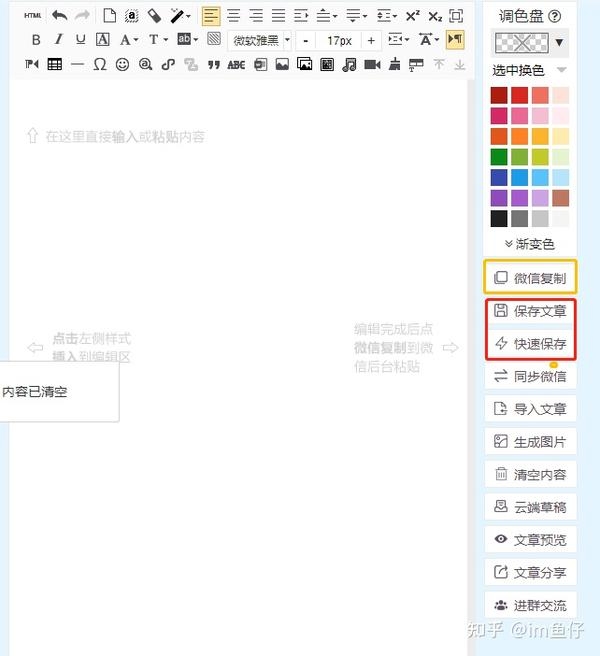Undo the last edit
600x656 pixels.
tap(59, 16)
